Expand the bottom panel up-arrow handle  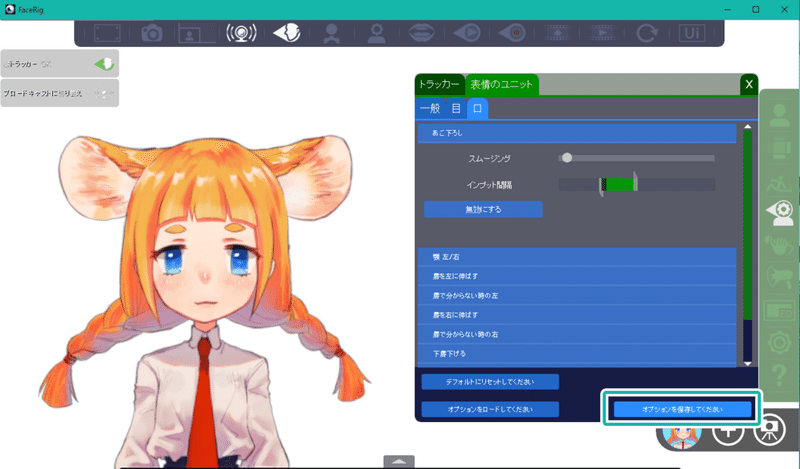click(x=399, y=461)
